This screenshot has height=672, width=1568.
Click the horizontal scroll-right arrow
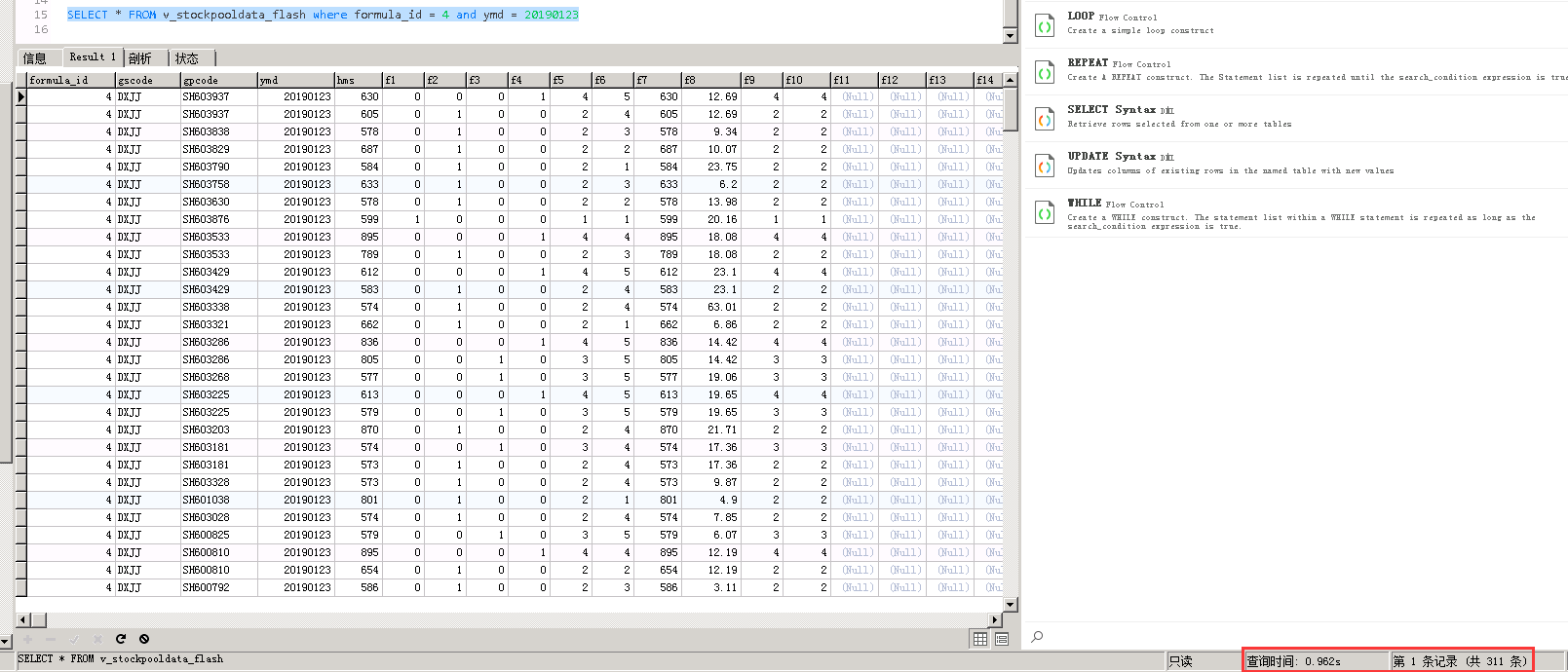995,619
